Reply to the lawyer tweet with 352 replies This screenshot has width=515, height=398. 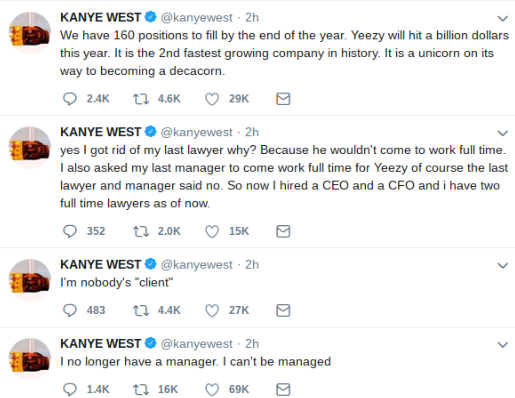pyautogui.click(x=70, y=231)
